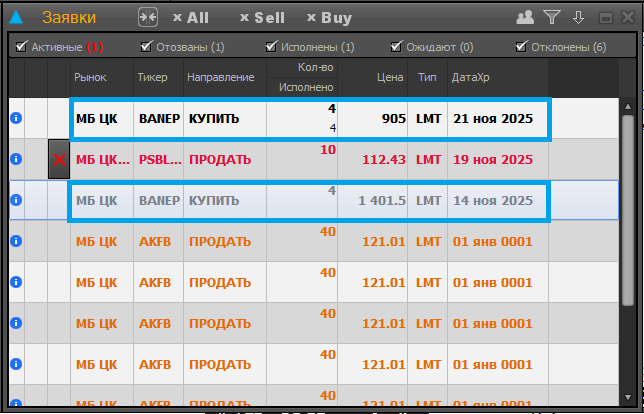Select price cell 1 401.5
644x414 pixels.
coord(373,200)
